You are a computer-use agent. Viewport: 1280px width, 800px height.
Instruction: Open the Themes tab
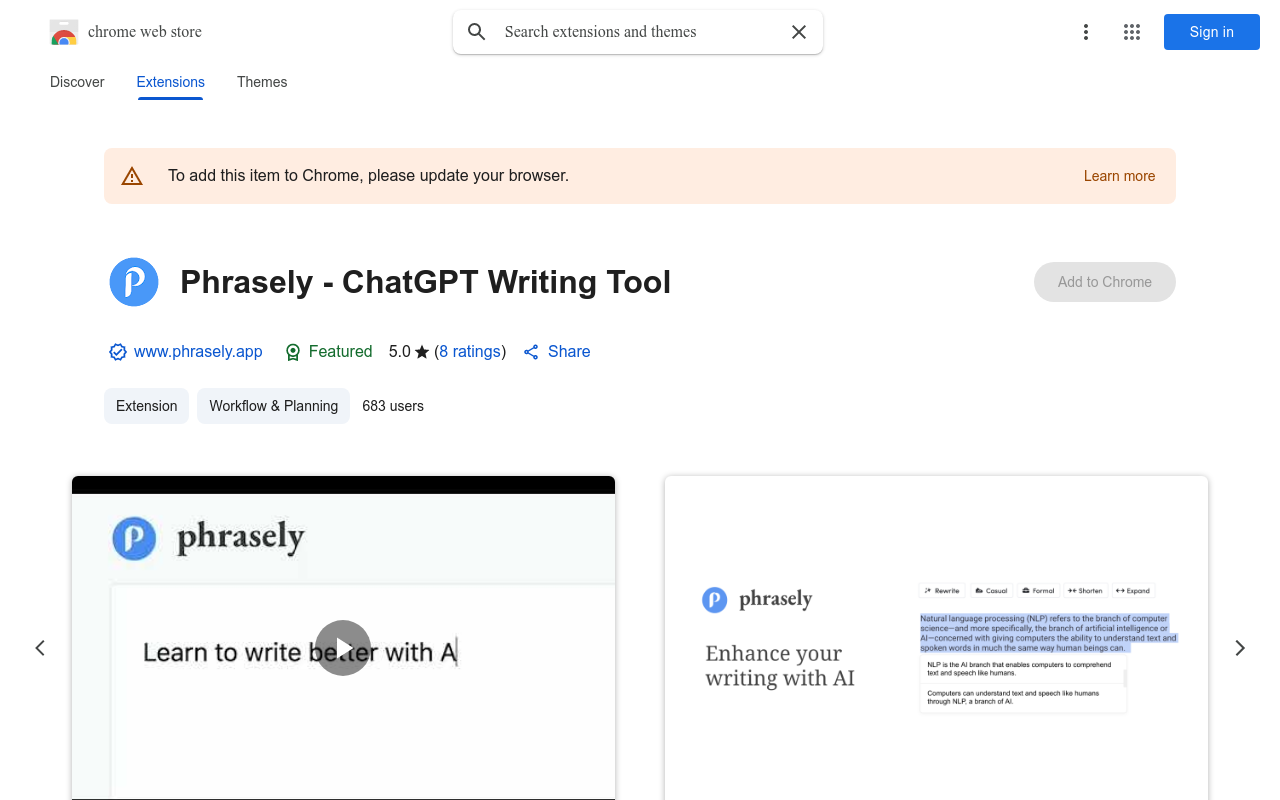click(x=262, y=82)
